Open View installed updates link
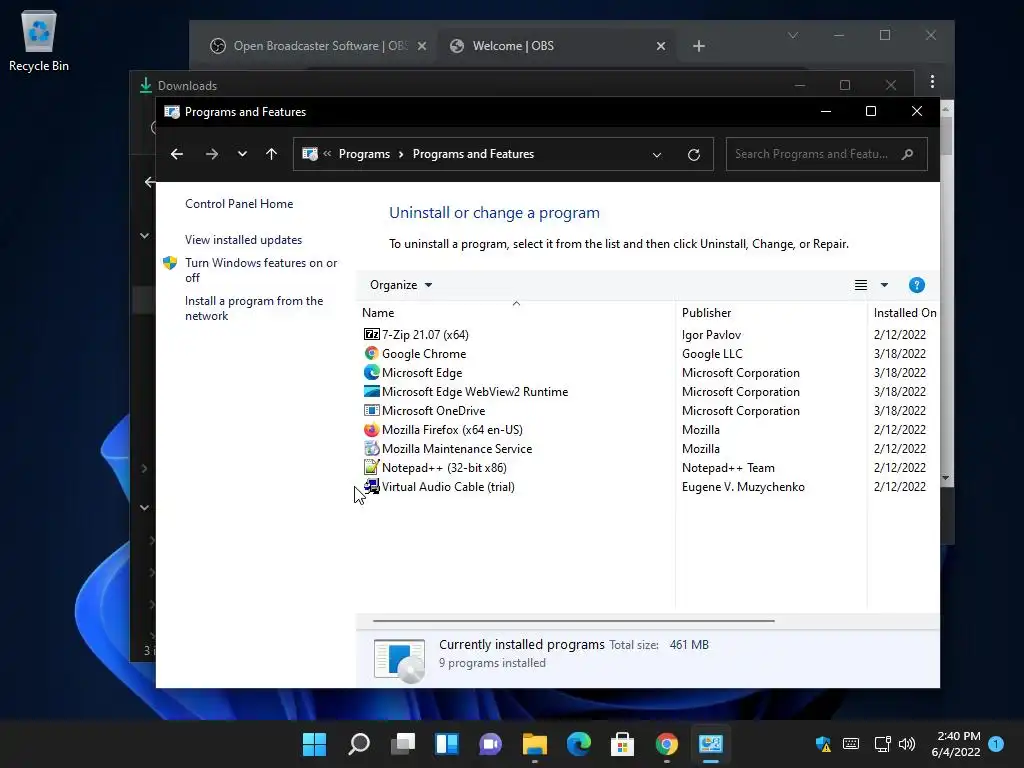This screenshot has width=1024, height=768. click(243, 240)
